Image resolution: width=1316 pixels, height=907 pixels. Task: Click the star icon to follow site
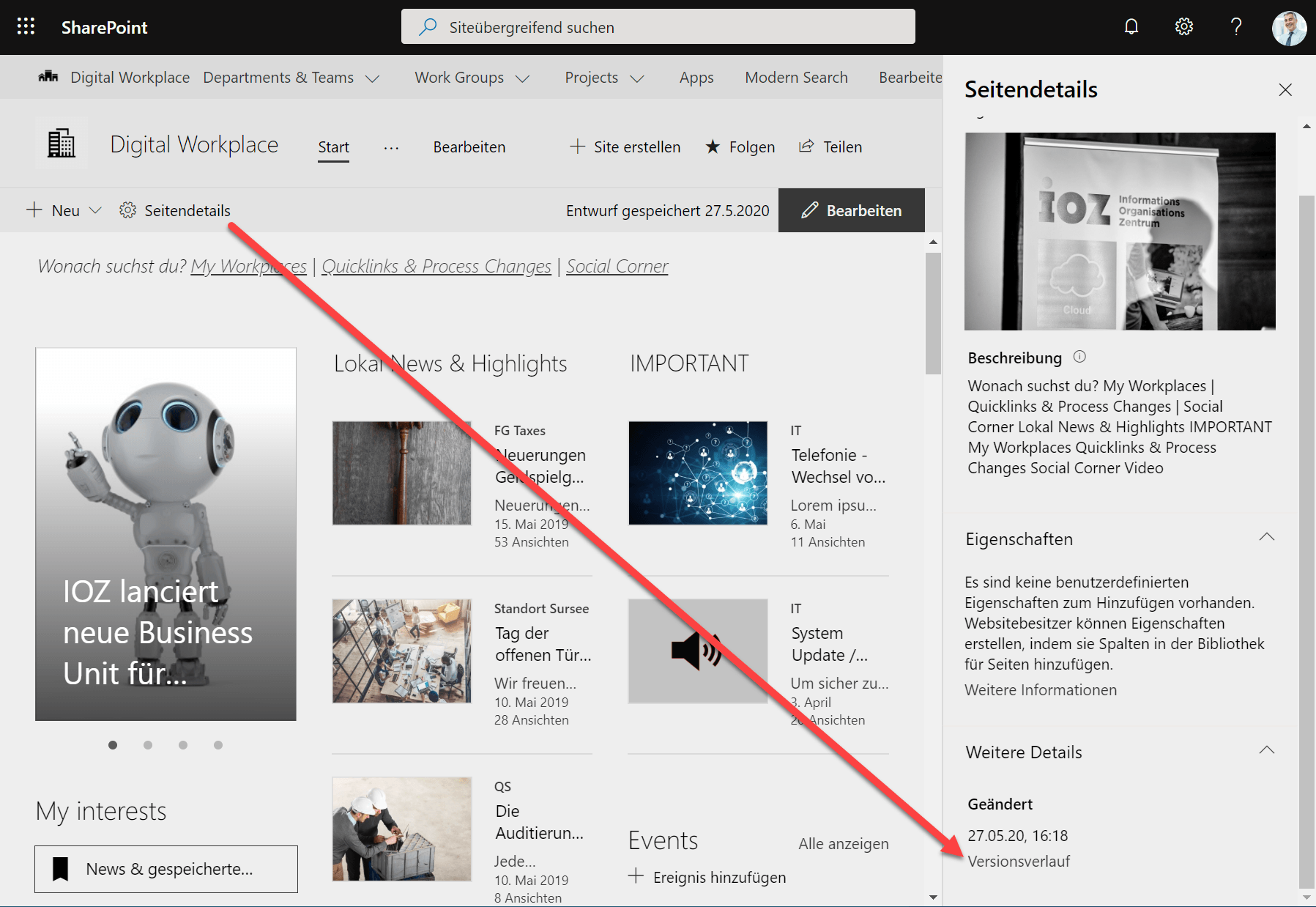tap(713, 147)
